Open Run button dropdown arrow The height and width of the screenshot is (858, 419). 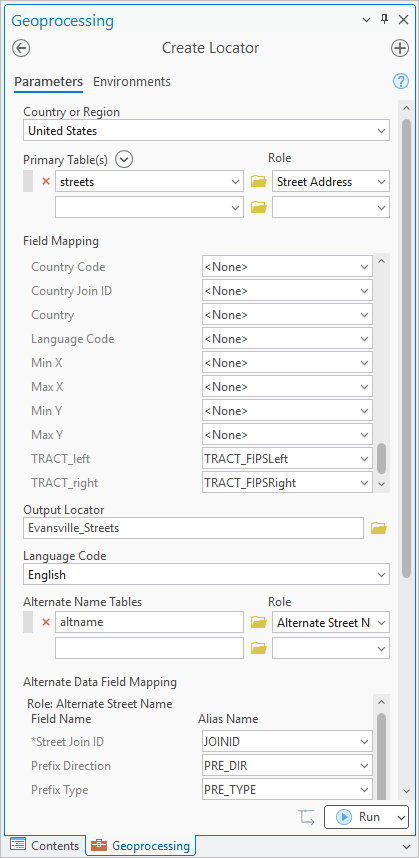pos(401,817)
